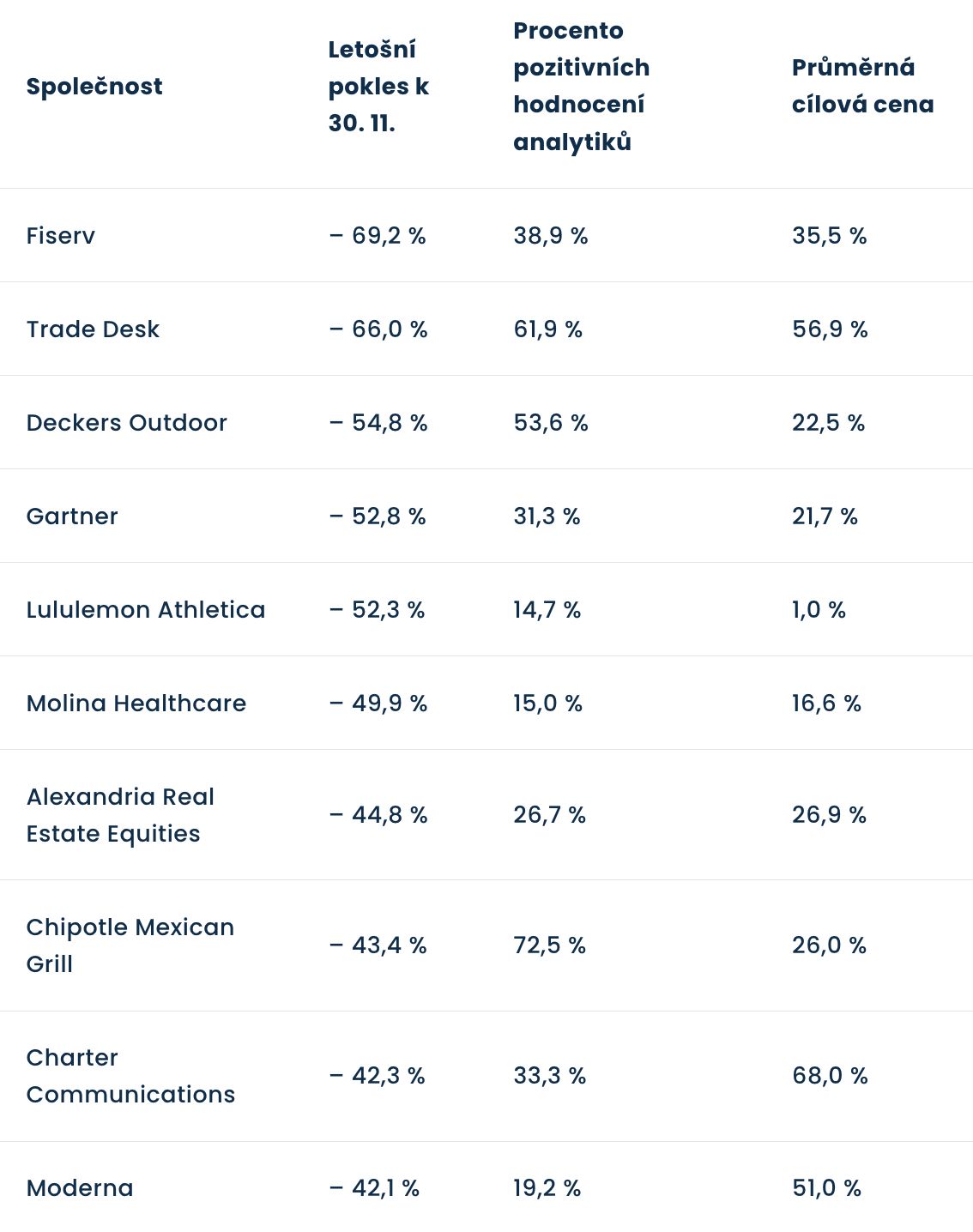
Task: Click the Deckers Outdoor company cell
Action: (127, 423)
